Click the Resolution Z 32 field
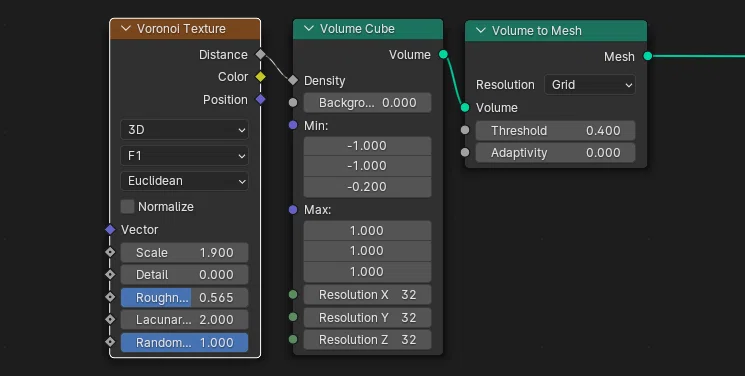This screenshot has width=745, height=376. click(x=367, y=340)
